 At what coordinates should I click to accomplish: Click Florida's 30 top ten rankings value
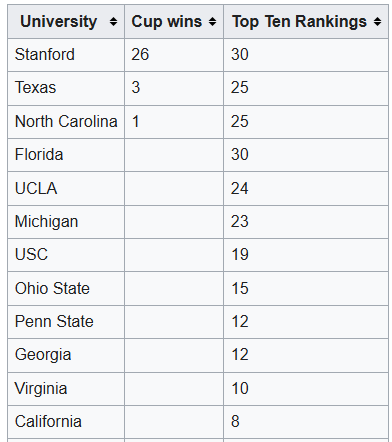coord(240,155)
